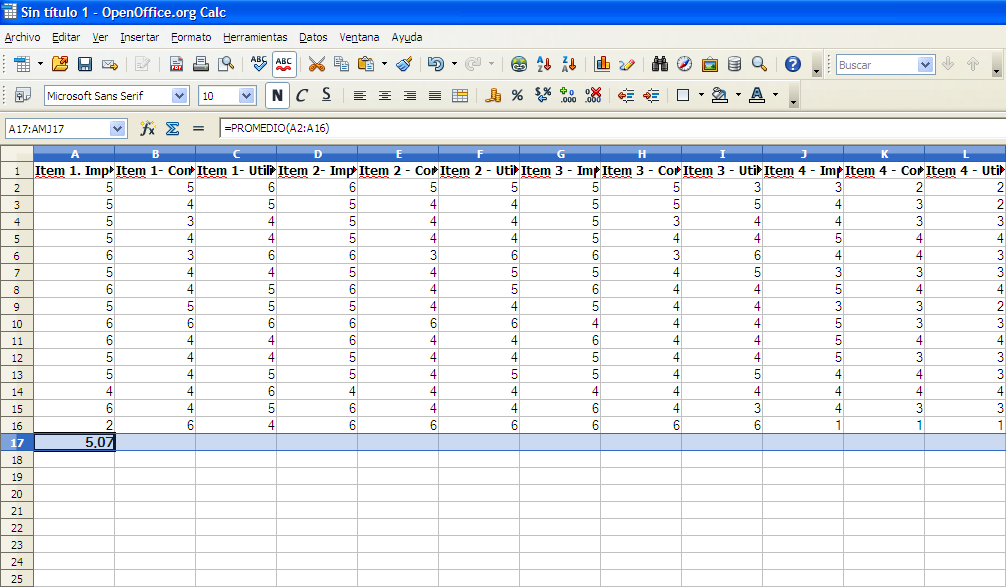Open the font name dropdown
This screenshot has height=587, width=1006.
180,96
